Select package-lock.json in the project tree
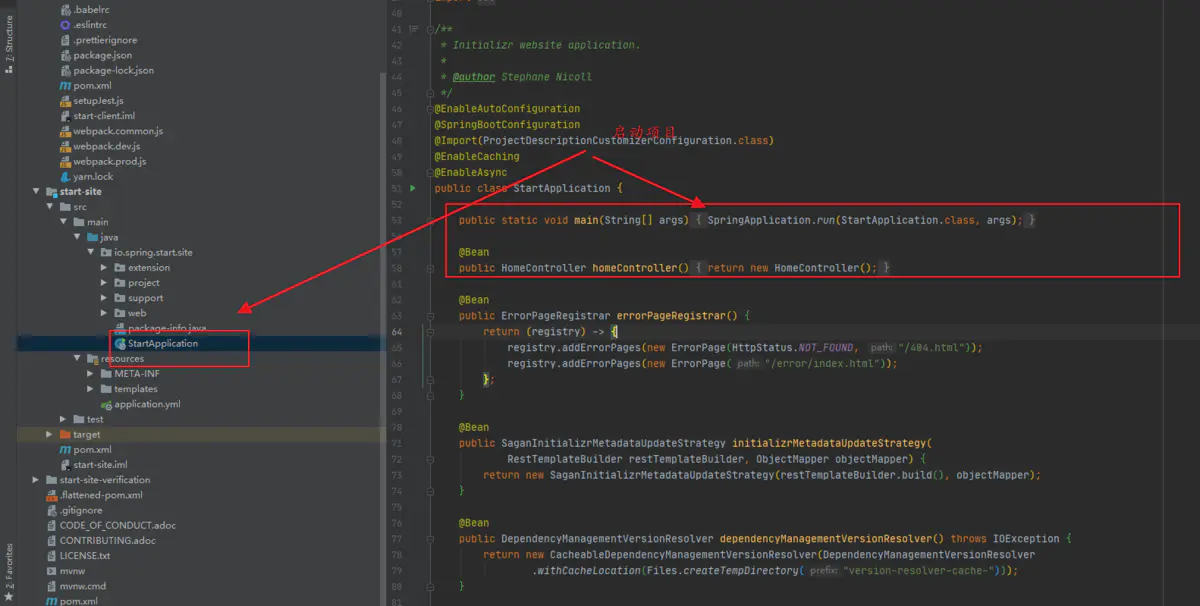 pyautogui.click(x=113, y=71)
